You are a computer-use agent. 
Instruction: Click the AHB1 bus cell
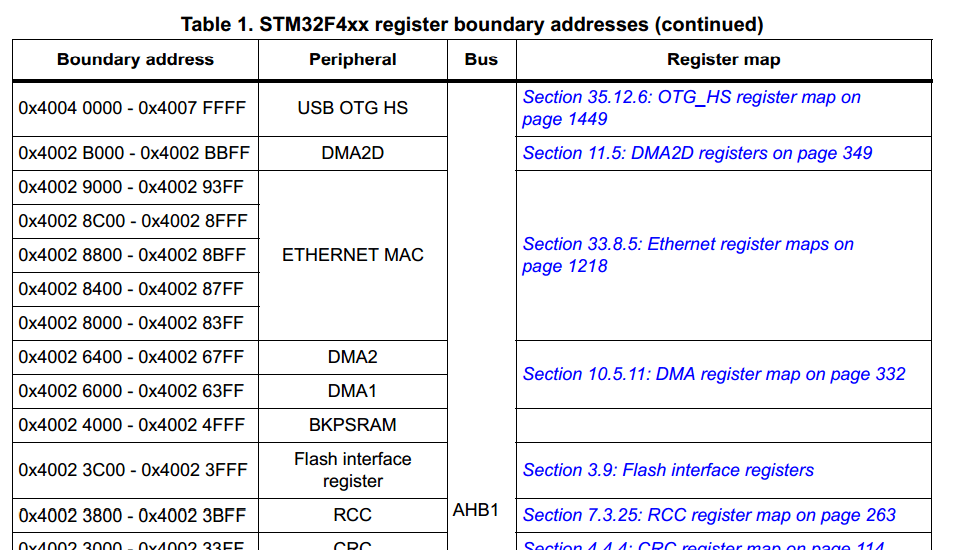click(475, 510)
